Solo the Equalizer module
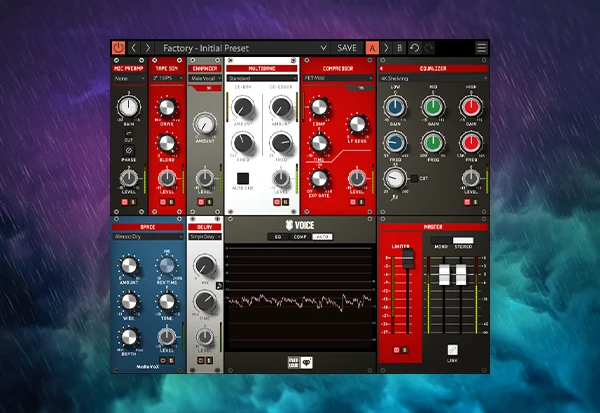The height and width of the screenshot is (413, 600). pos(475,202)
